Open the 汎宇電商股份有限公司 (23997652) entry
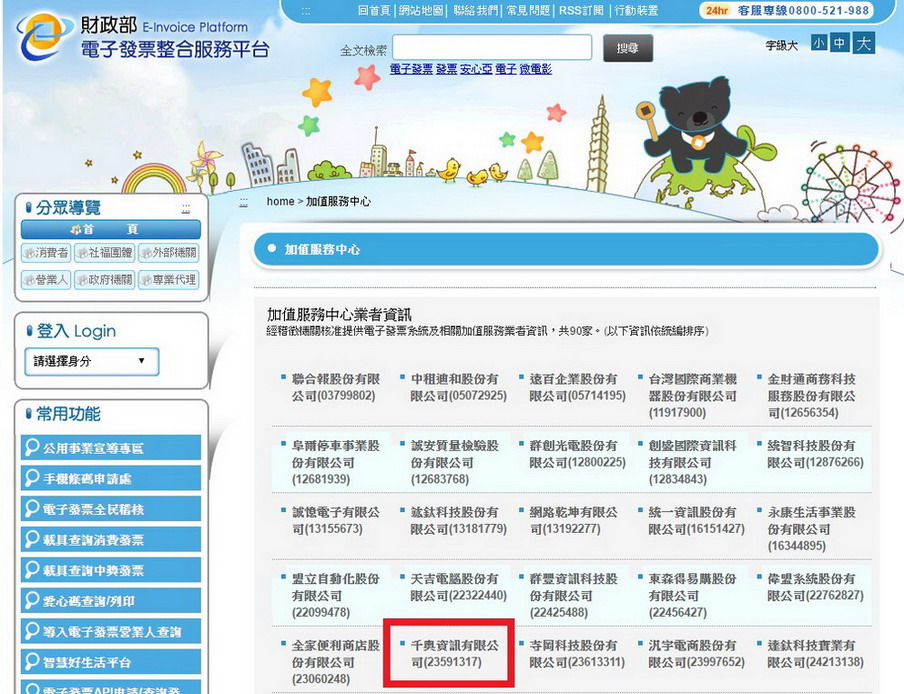This screenshot has height=694, width=904. 696,654
